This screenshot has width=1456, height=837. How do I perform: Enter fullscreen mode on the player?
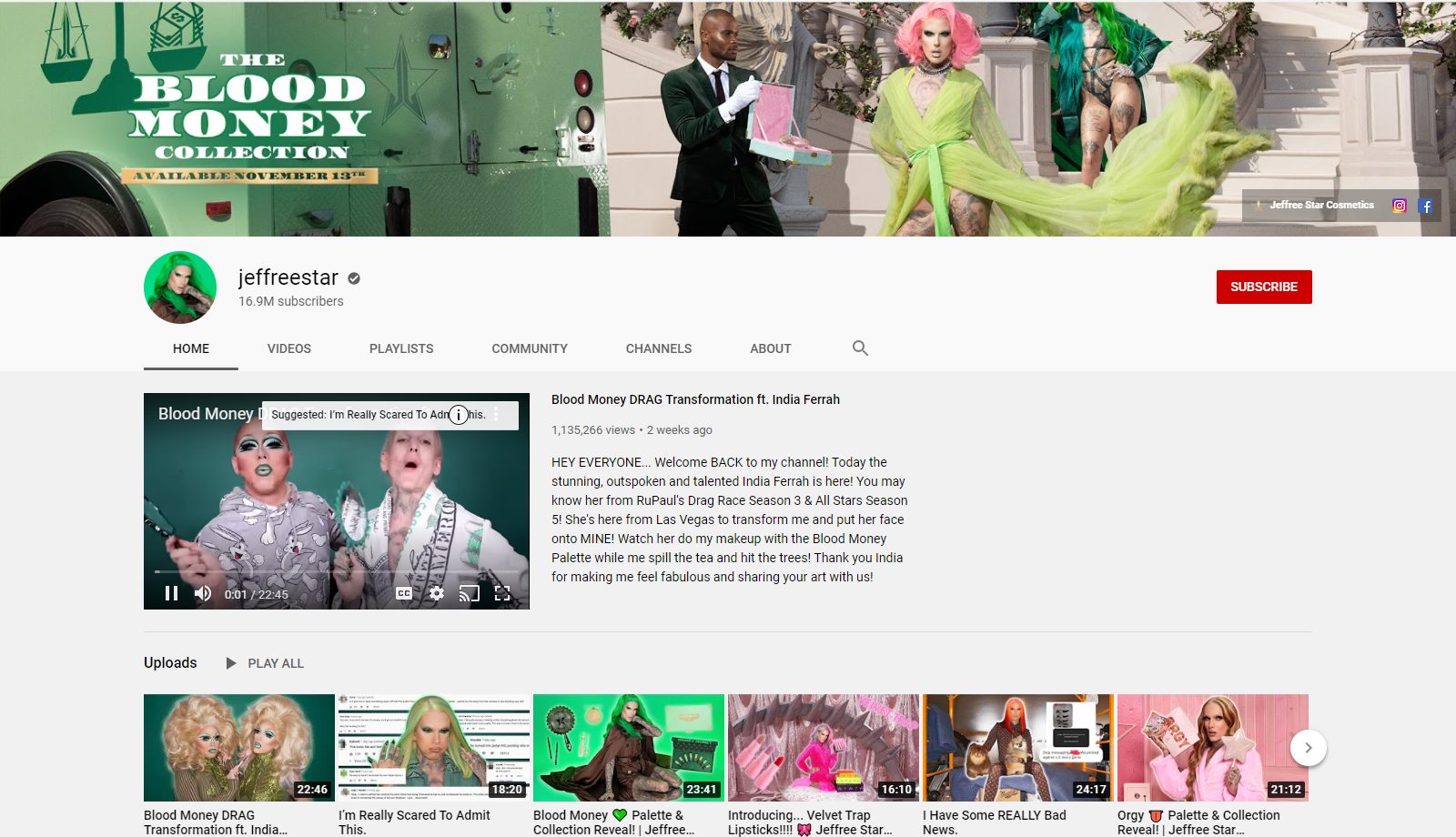[x=502, y=593]
